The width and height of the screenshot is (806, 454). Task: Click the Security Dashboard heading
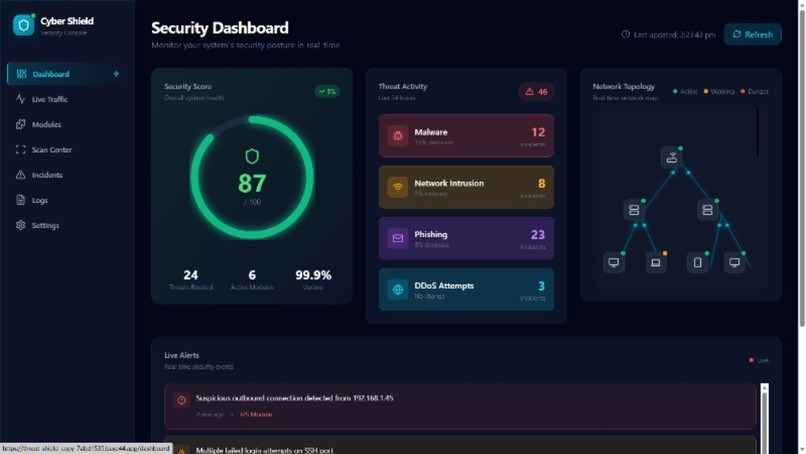pos(220,28)
